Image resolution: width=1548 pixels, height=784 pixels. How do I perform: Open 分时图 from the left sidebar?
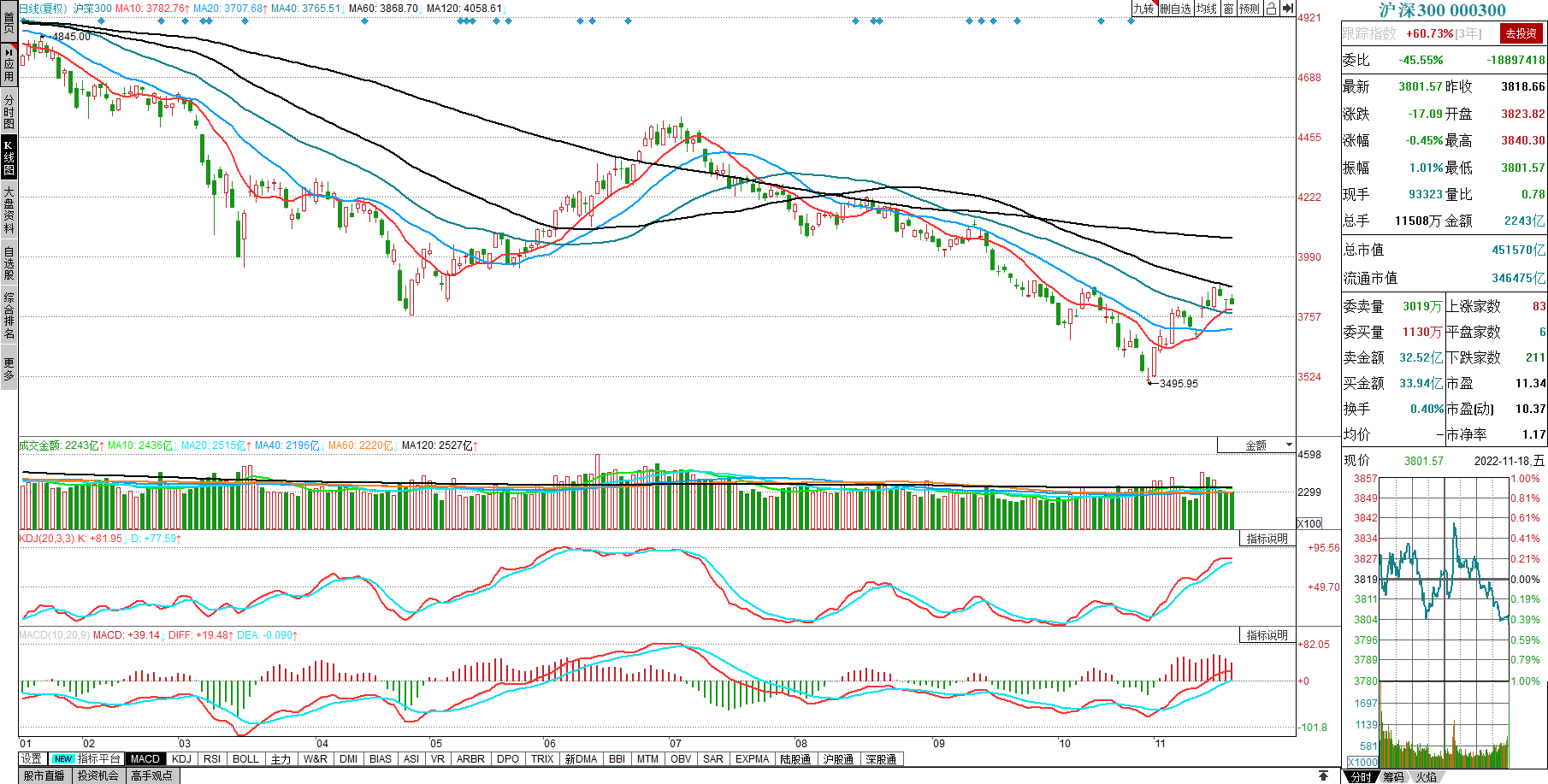click(x=9, y=111)
